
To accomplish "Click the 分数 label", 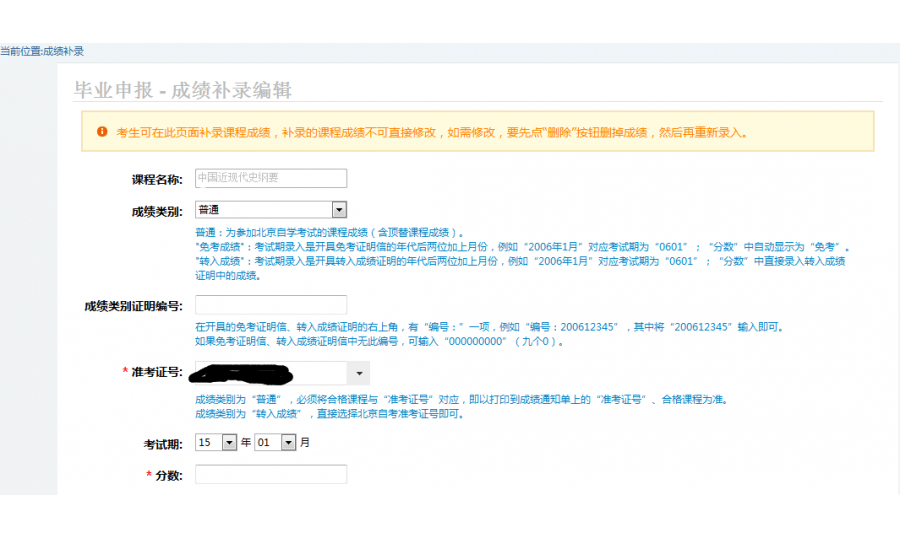I will click(x=169, y=476).
